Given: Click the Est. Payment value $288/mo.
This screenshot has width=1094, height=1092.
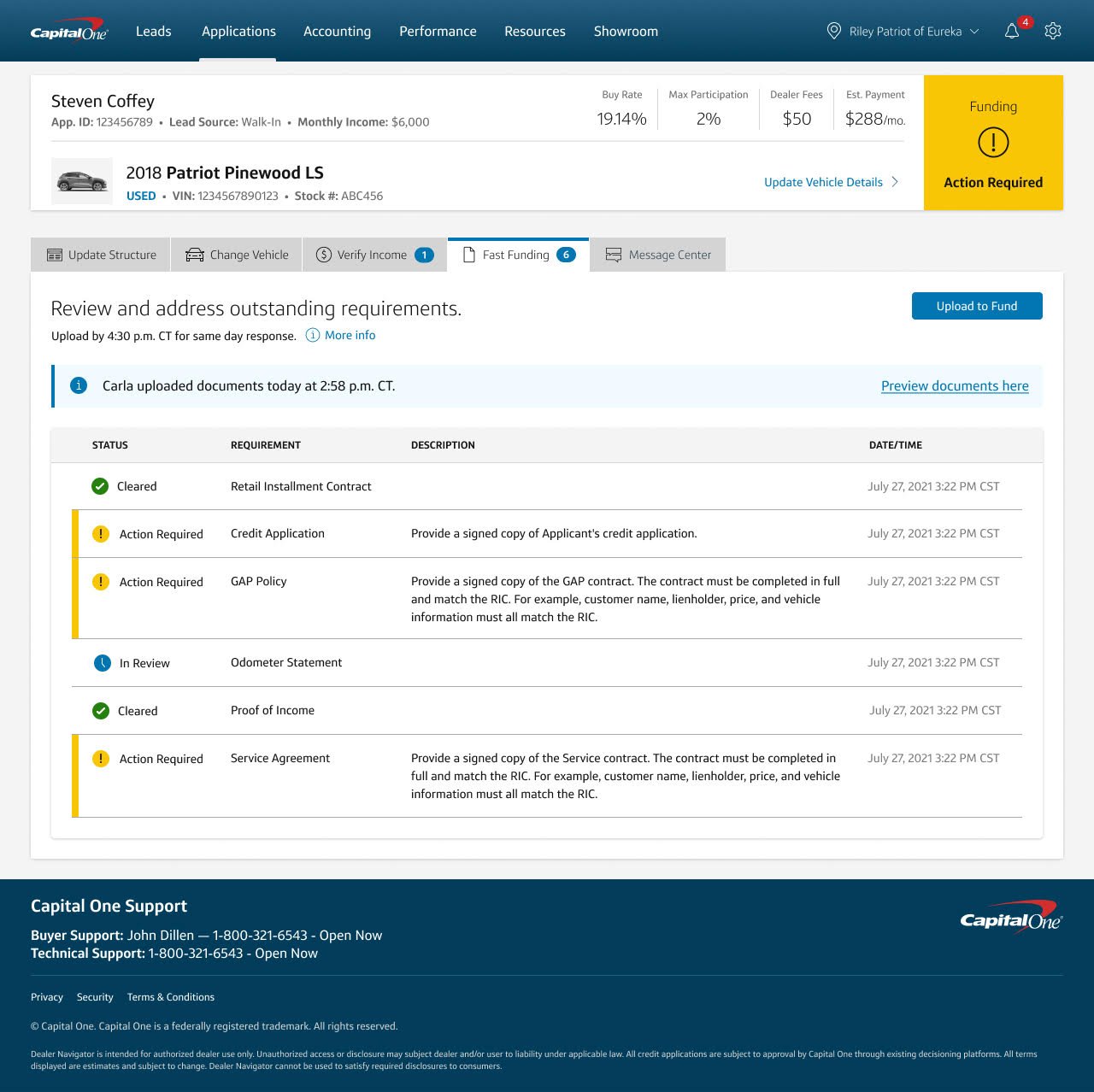Looking at the screenshot, I should point(875,119).
